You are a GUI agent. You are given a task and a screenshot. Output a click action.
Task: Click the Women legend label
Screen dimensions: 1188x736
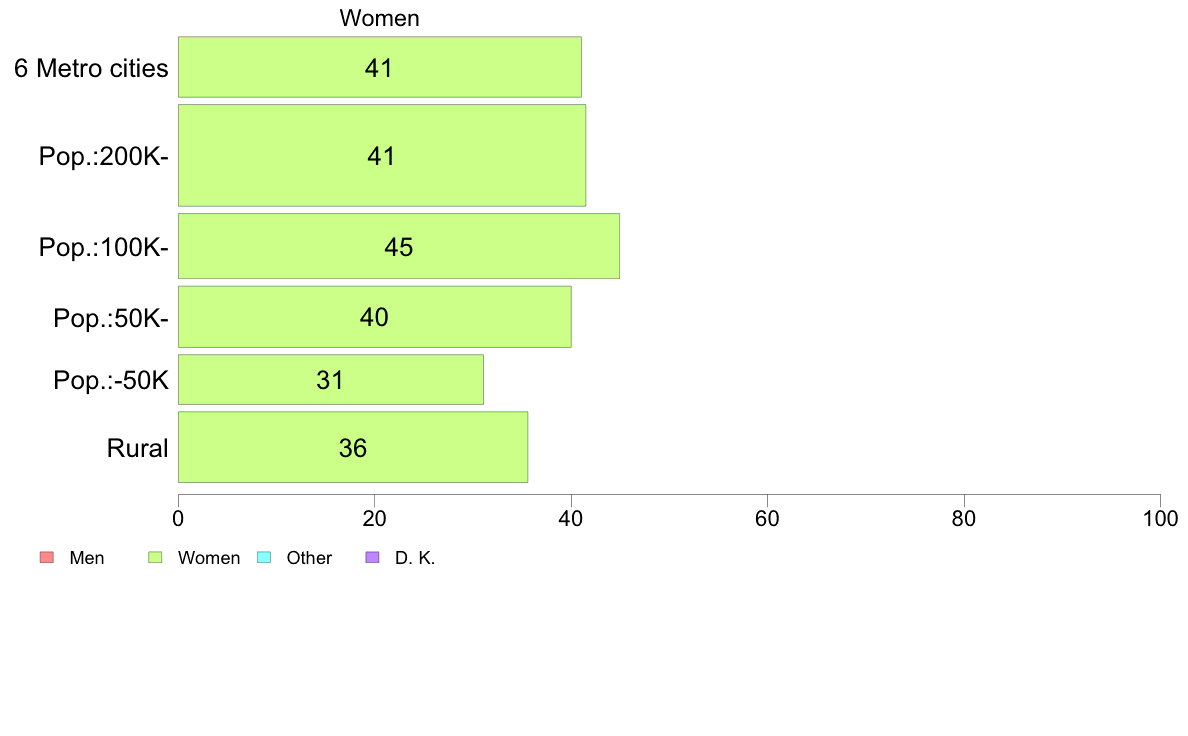click(208, 558)
